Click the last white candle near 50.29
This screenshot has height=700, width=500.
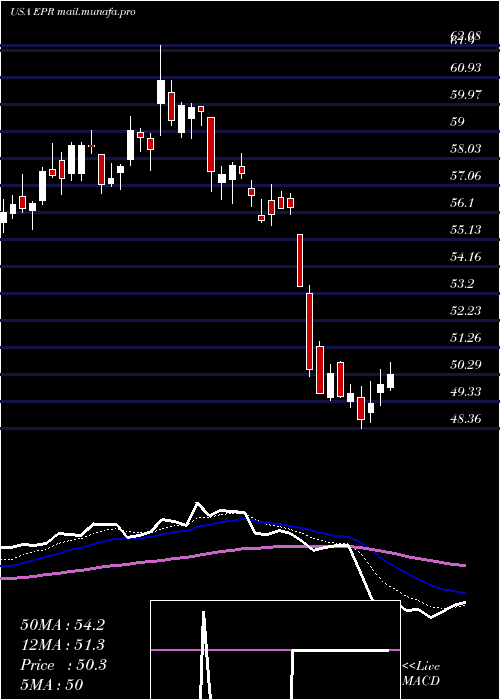coord(391,381)
